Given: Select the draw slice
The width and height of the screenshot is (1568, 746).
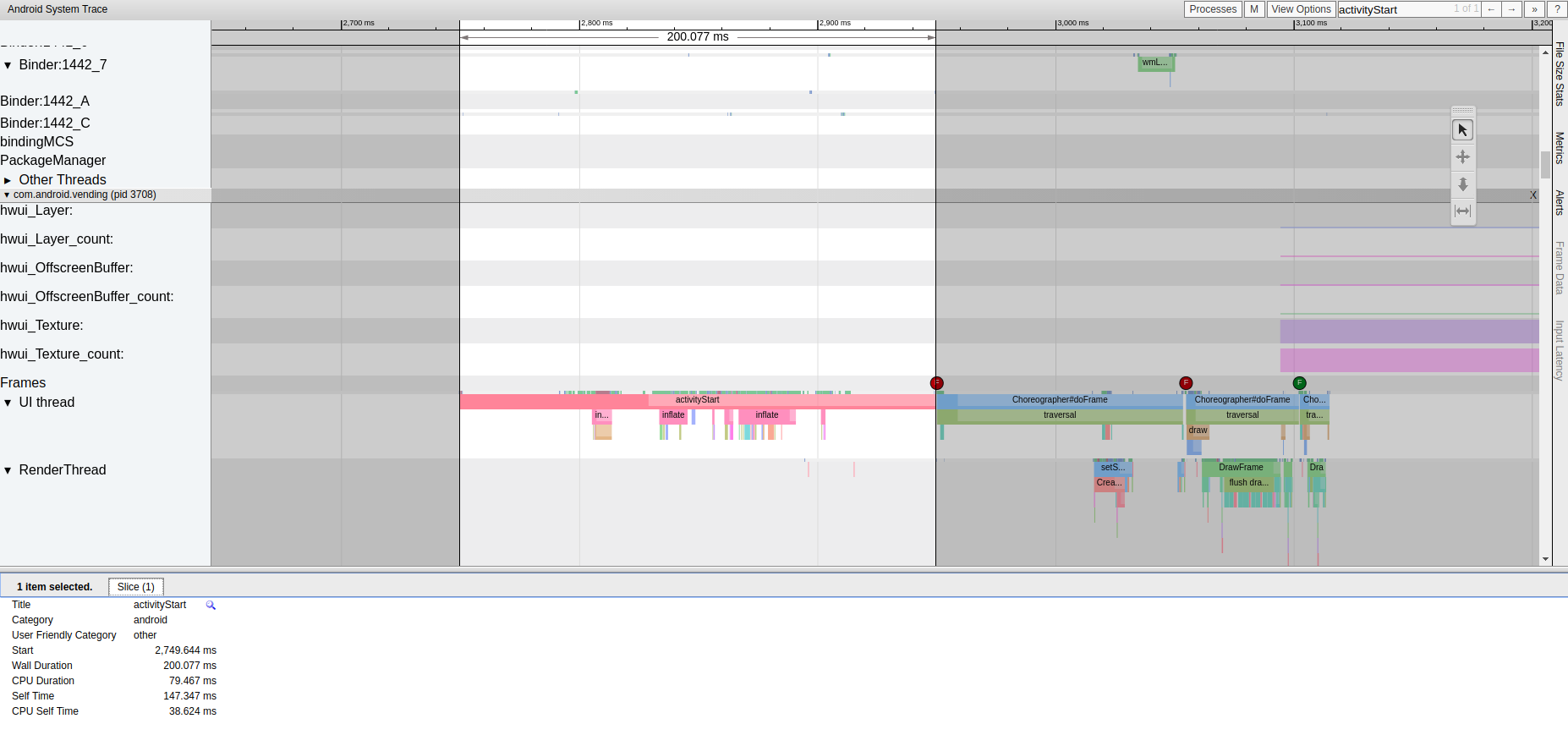Looking at the screenshot, I should [x=1198, y=431].
